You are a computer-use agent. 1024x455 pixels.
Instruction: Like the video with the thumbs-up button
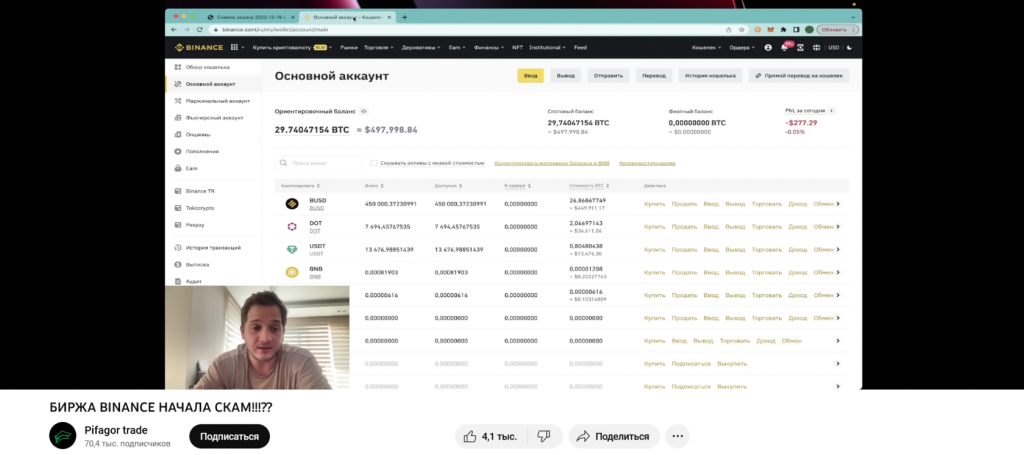pos(487,436)
